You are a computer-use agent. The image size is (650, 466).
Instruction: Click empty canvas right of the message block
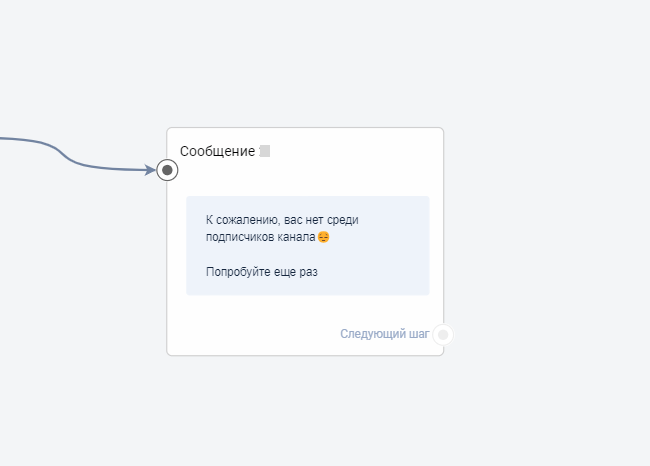pyautogui.click(x=550, y=240)
